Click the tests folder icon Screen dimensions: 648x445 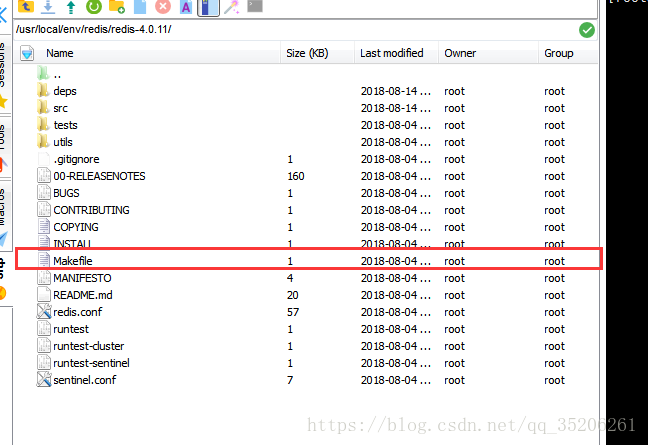43,124
